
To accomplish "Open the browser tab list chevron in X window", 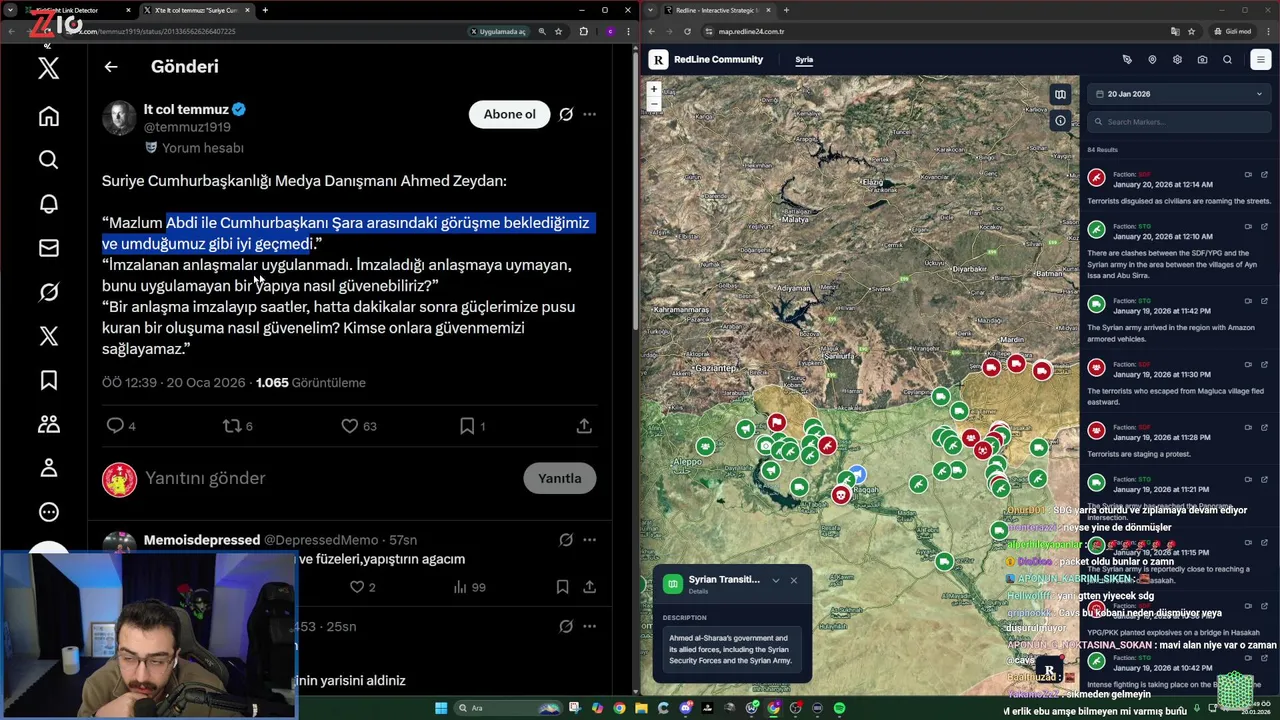I will tap(11, 10).
